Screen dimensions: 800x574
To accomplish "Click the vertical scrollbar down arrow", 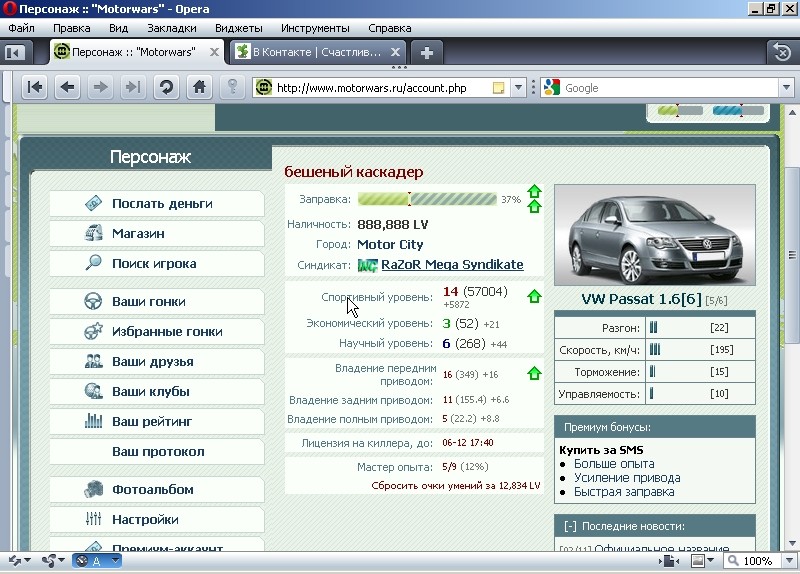I will click(x=792, y=543).
